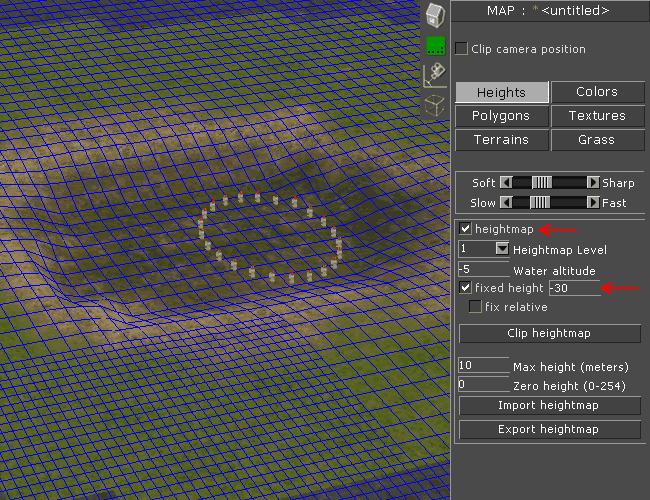The height and width of the screenshot is (500, 650).
Task: Click the Soft/Sharp slider handle
Action: coord(542,182)
